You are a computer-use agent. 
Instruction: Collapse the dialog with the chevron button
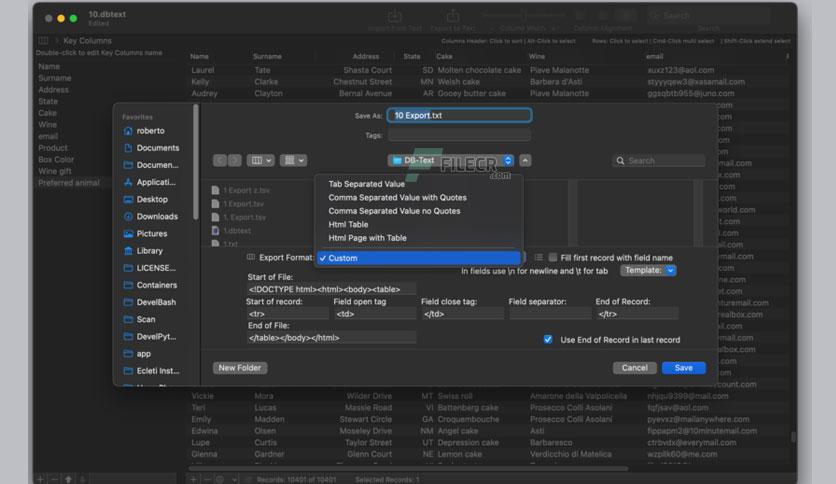pos(525,160)
